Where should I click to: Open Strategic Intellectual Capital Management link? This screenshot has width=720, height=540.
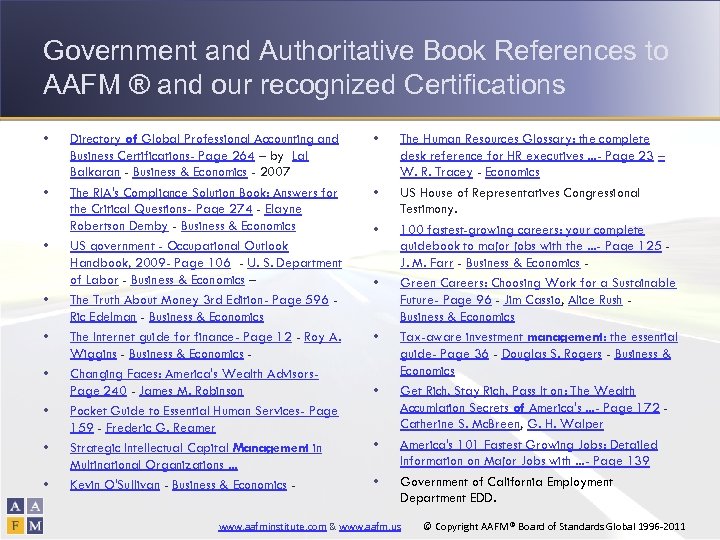click(196, 456)
